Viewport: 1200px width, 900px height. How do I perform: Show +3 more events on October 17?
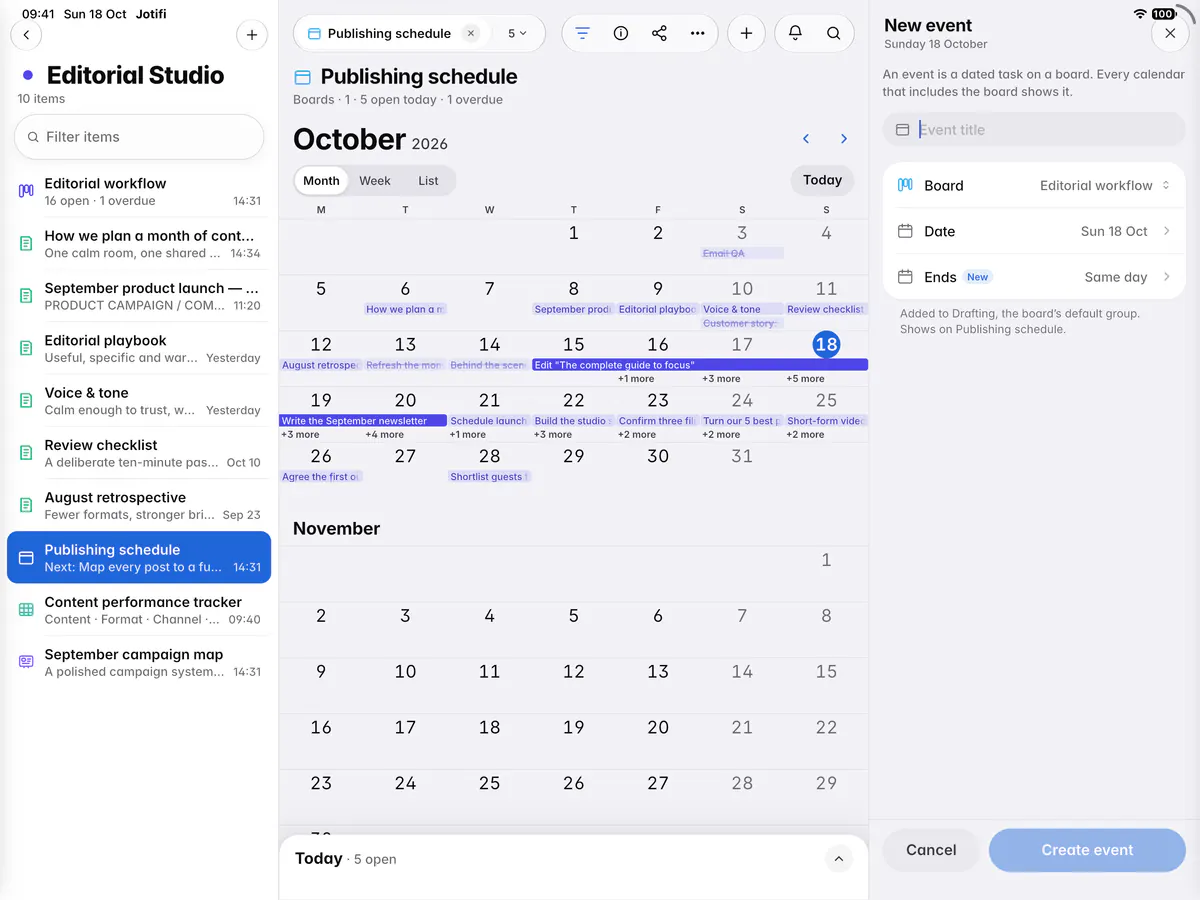721,379
